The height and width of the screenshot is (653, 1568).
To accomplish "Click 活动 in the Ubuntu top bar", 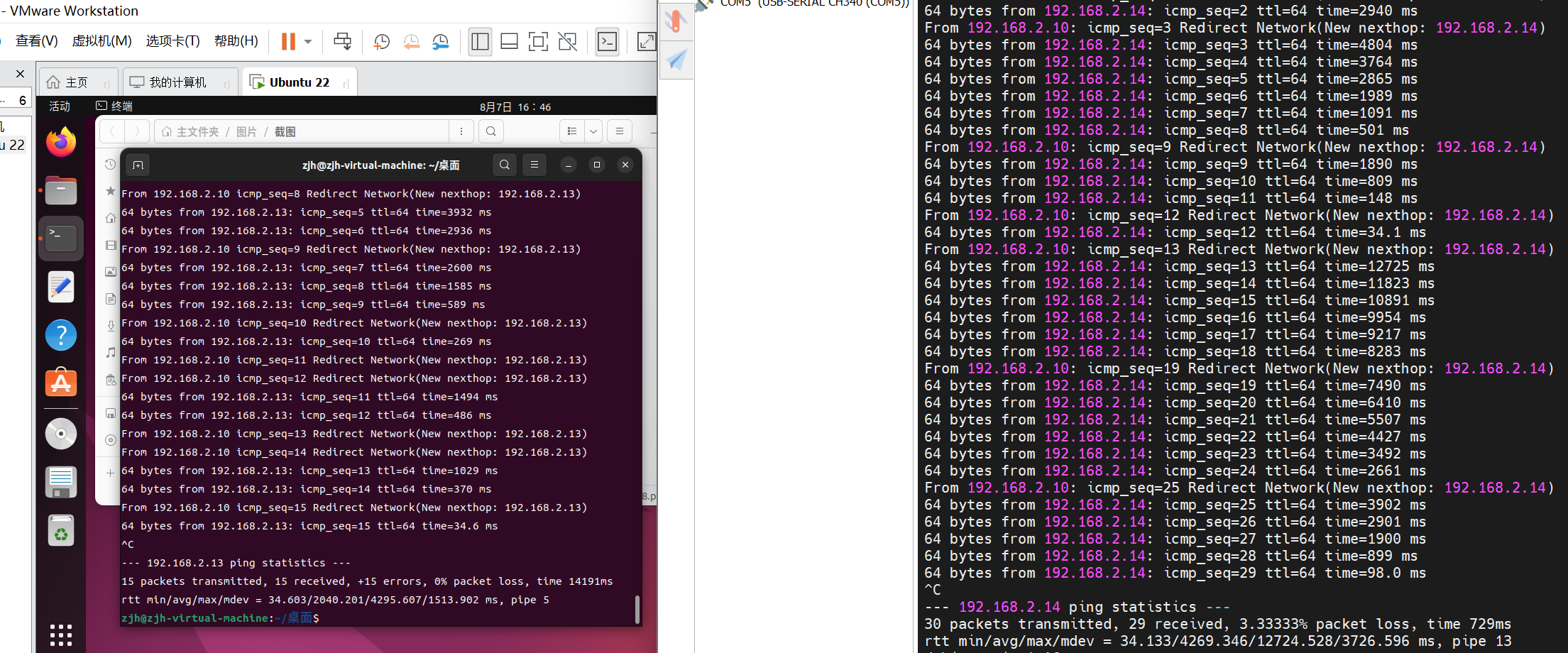I will (60, 106).
